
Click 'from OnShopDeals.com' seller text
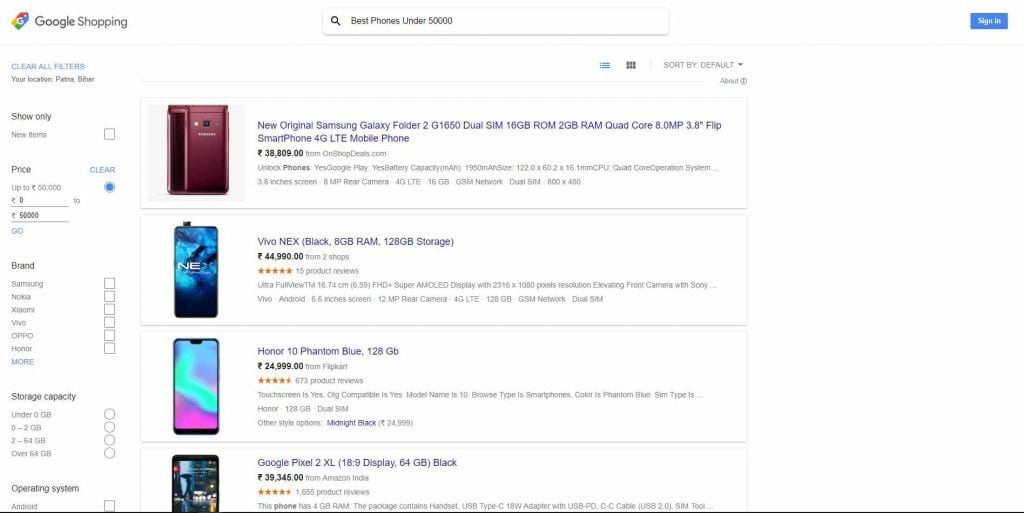346,154
